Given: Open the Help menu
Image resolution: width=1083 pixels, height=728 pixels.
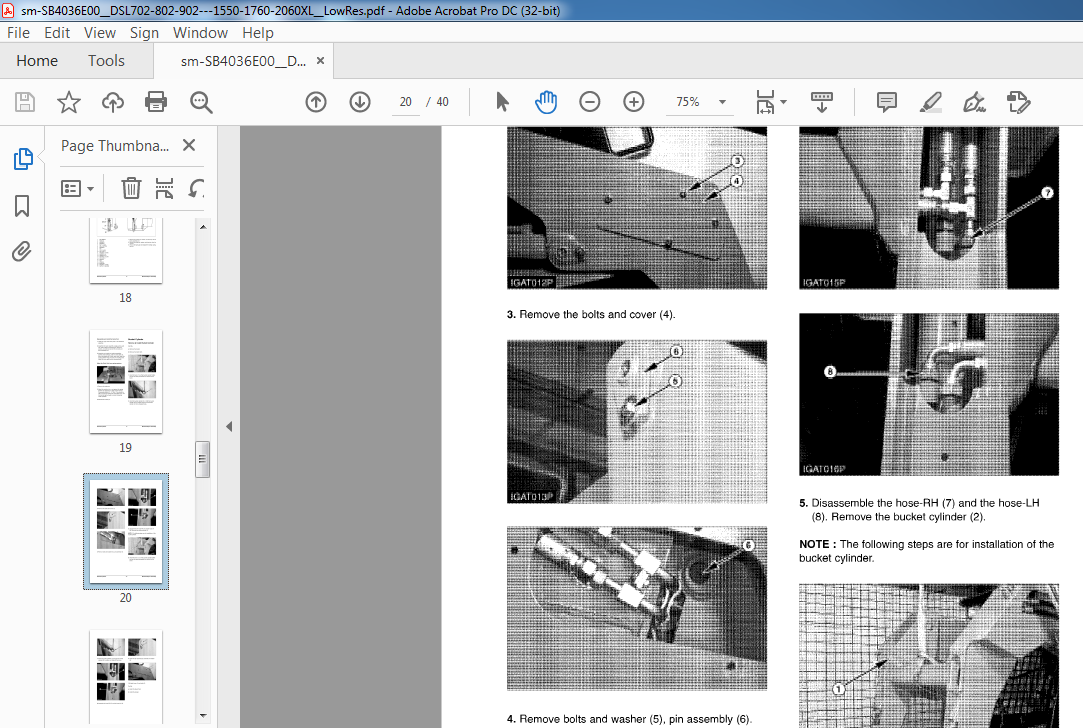Looking at the screenshot, I should point(258,32).
